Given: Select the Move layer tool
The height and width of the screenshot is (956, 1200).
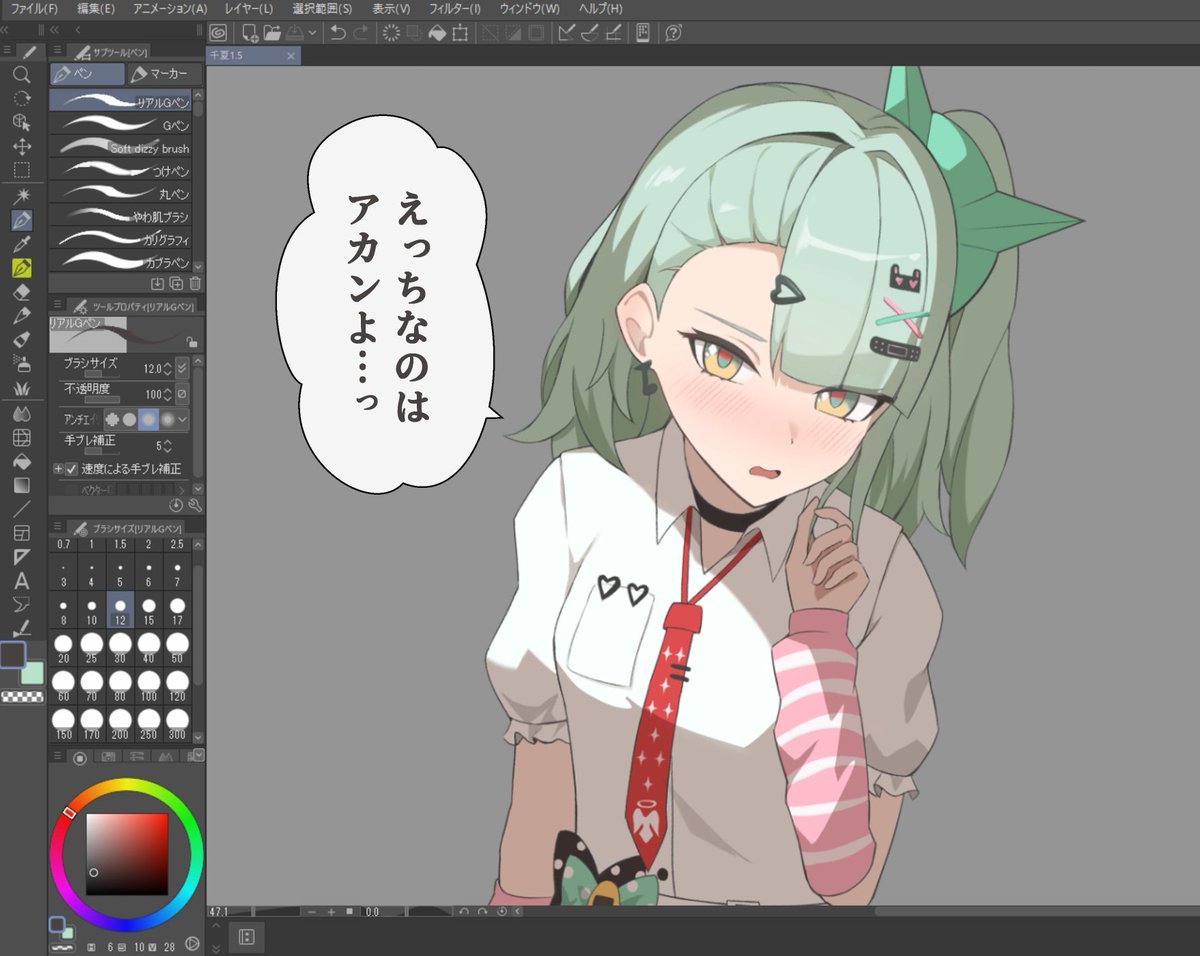Looking at the screenshot, I should 21,146.
